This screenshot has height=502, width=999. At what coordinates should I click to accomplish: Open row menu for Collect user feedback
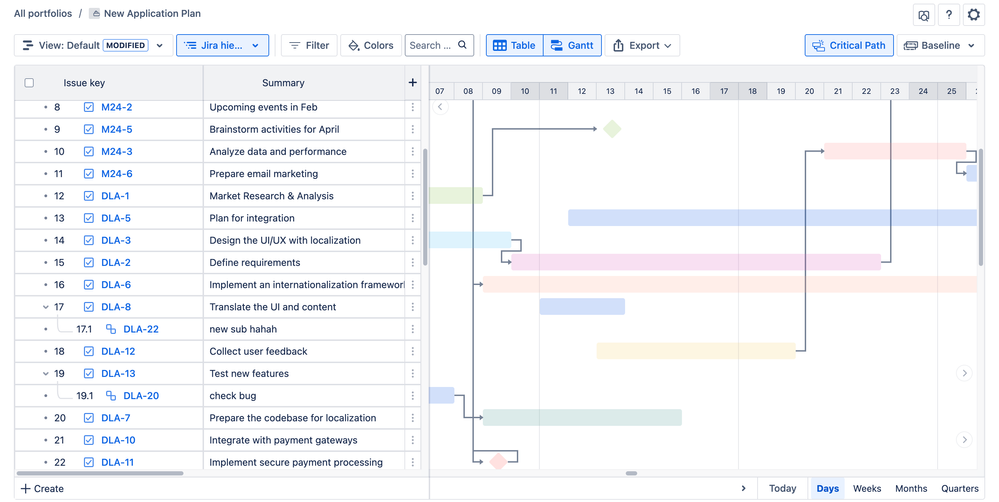point(413,351)
